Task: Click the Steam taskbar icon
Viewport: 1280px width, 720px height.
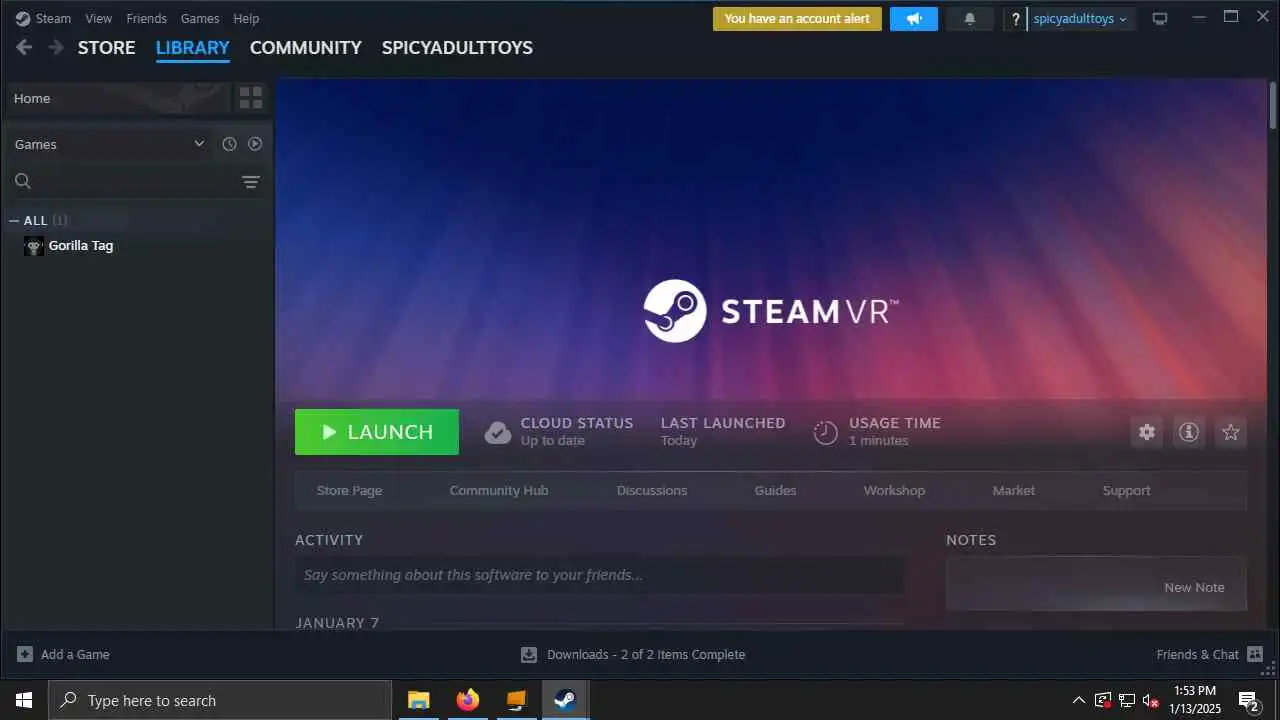Action: point(565,700)
